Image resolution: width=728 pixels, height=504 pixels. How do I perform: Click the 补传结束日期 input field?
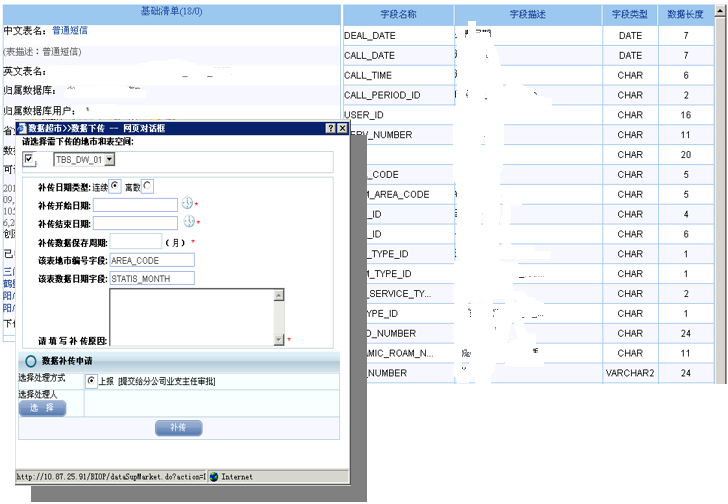tap(135, 223)
